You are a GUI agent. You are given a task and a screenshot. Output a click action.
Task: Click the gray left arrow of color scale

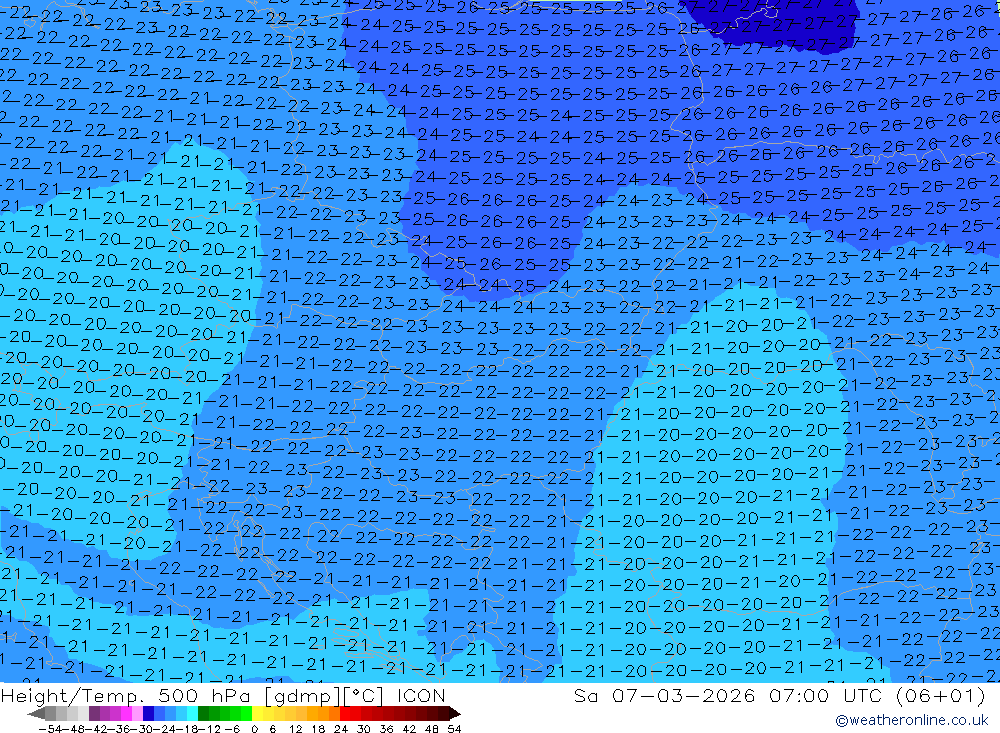tap(36, 714)
